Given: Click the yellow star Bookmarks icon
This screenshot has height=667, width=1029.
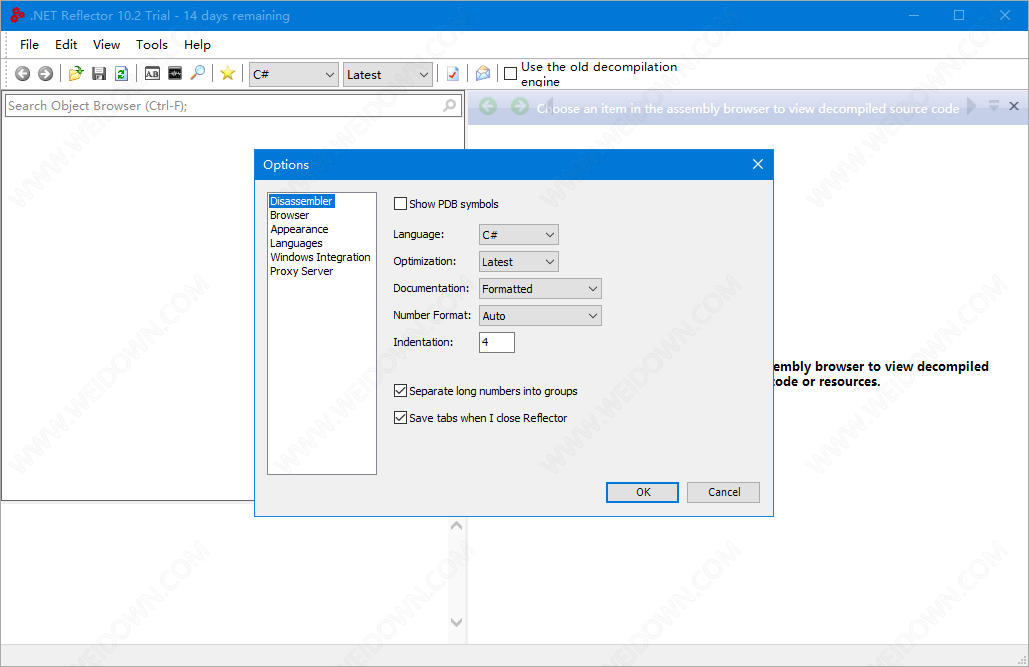Looking at the screenshot, I should (228, 73).
